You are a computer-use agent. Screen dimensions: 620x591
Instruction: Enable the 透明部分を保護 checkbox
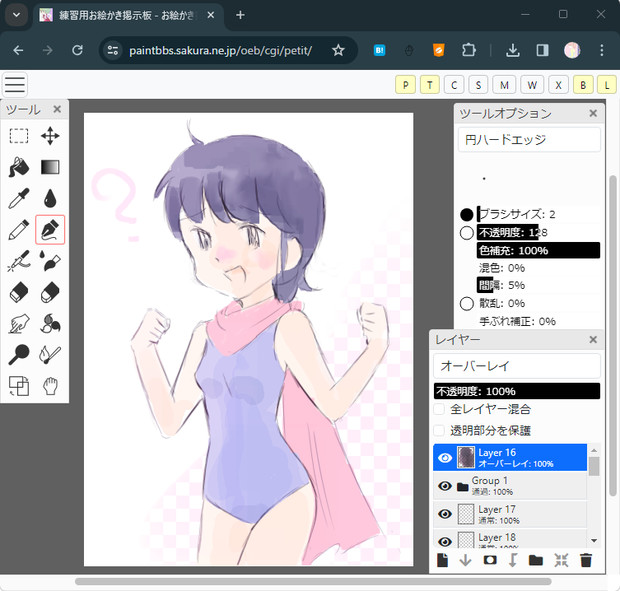(439, 430)
